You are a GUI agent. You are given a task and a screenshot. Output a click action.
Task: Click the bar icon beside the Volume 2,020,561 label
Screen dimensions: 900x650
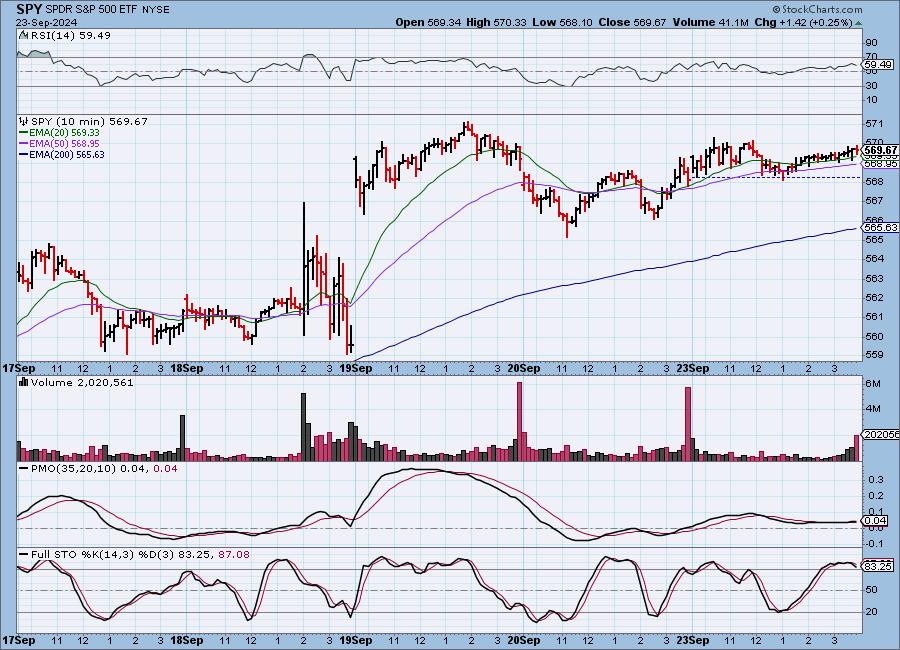pos(24,382)
